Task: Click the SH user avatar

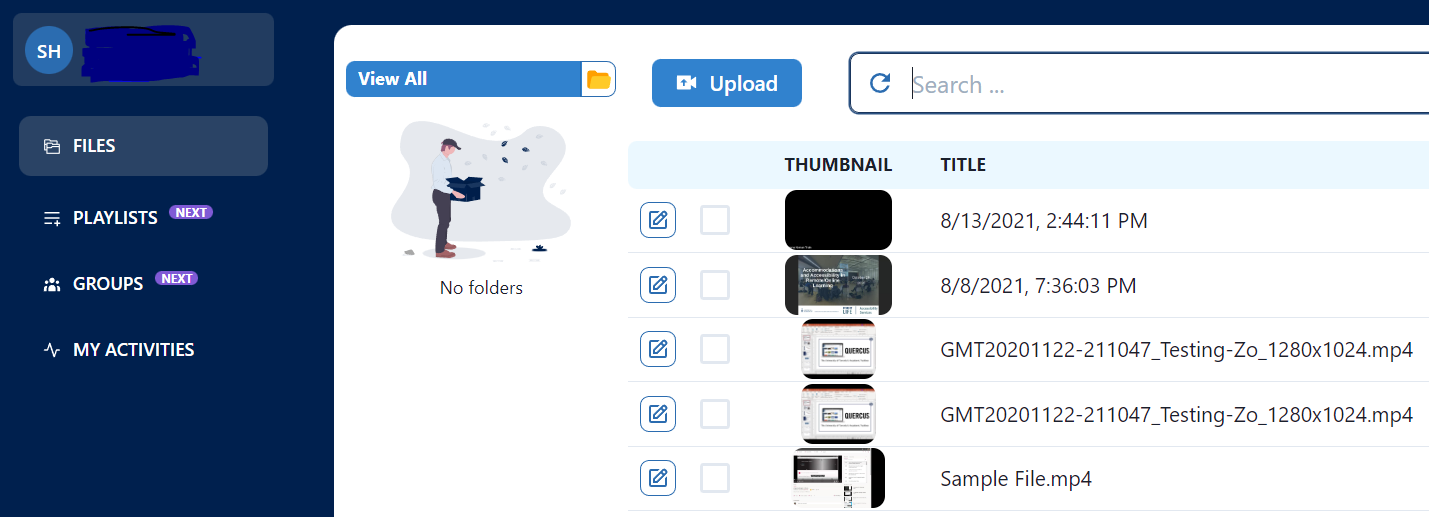Action: coord(49,51)
